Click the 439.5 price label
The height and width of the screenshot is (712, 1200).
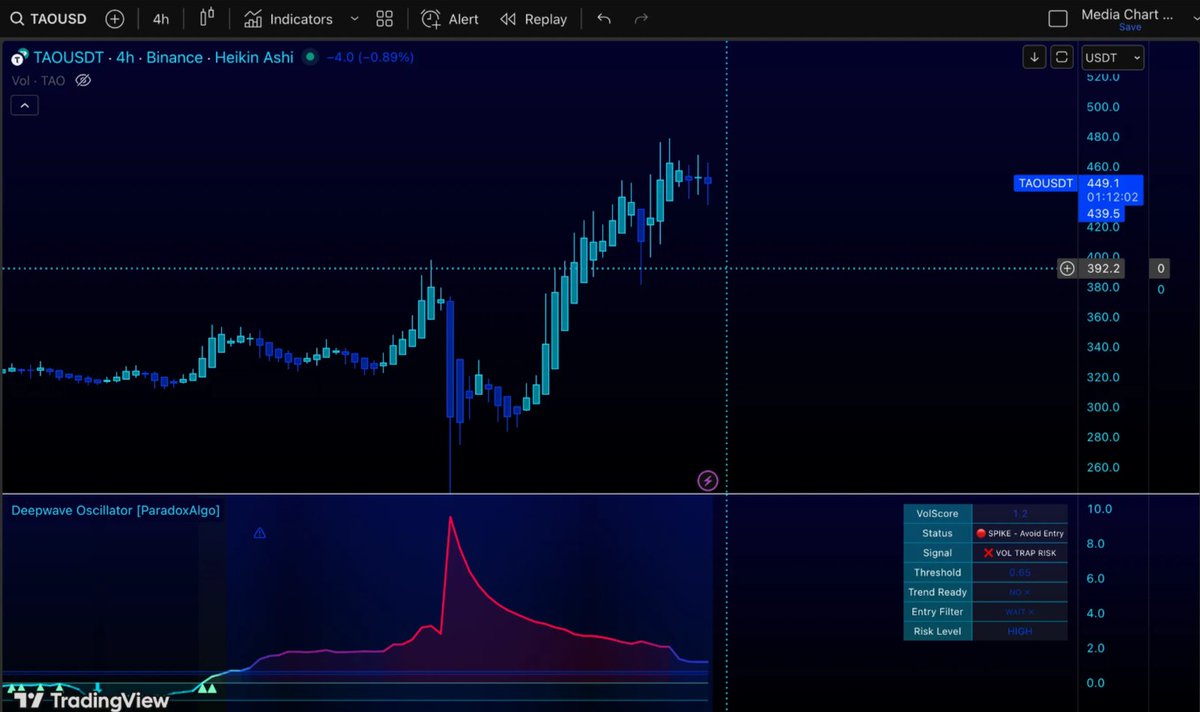[1103, 214]
